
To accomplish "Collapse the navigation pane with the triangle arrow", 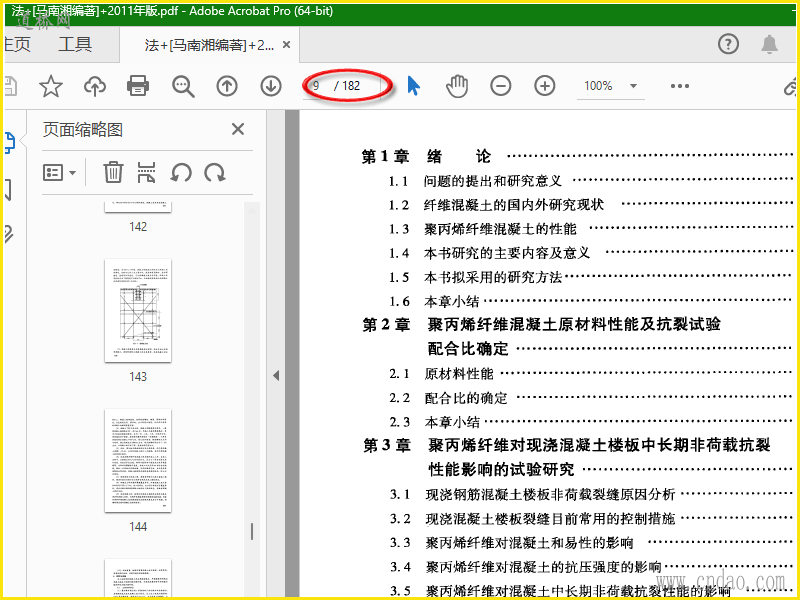I will coord(276,376).
